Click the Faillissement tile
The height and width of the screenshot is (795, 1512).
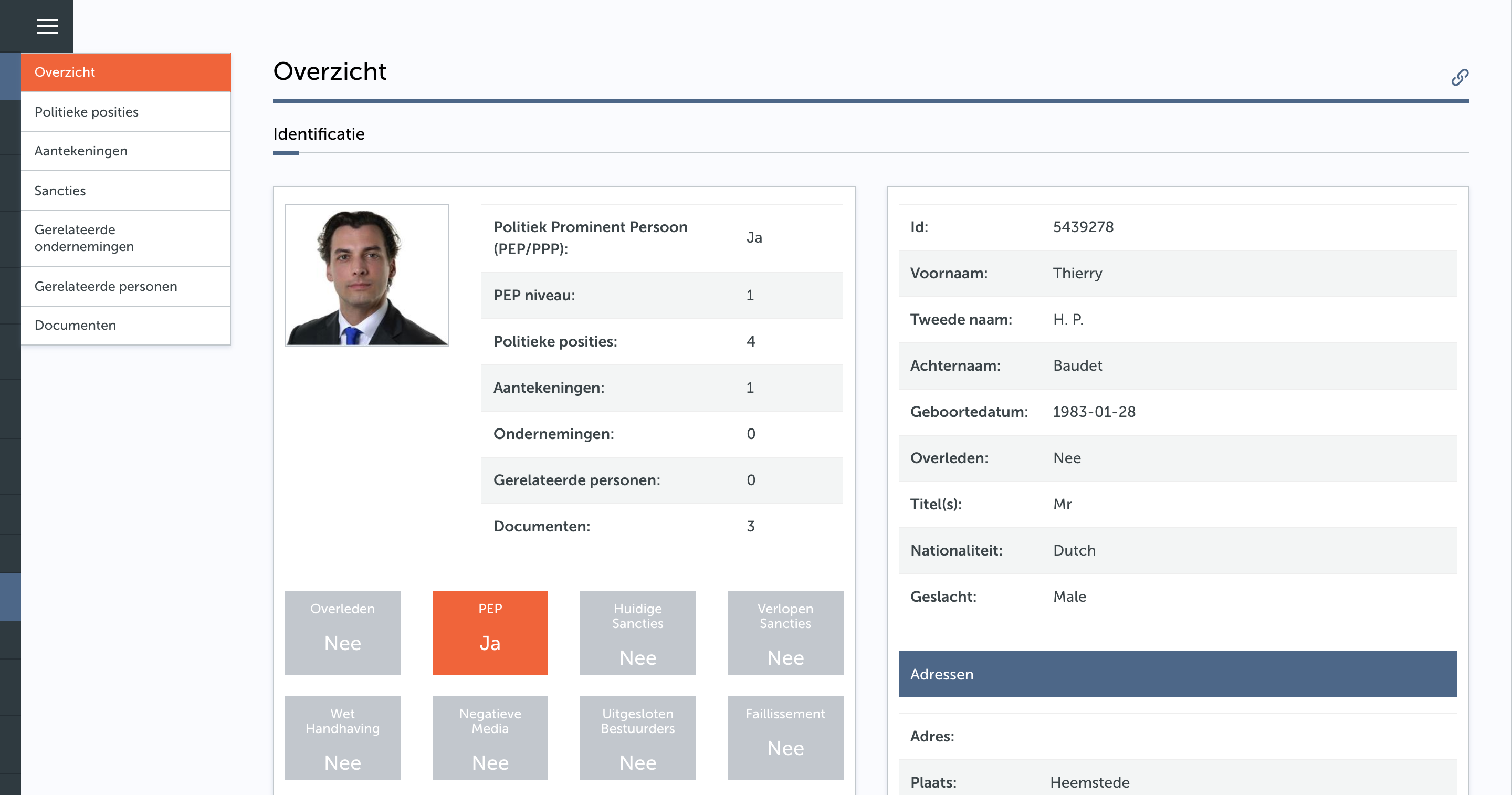(785, 738)
